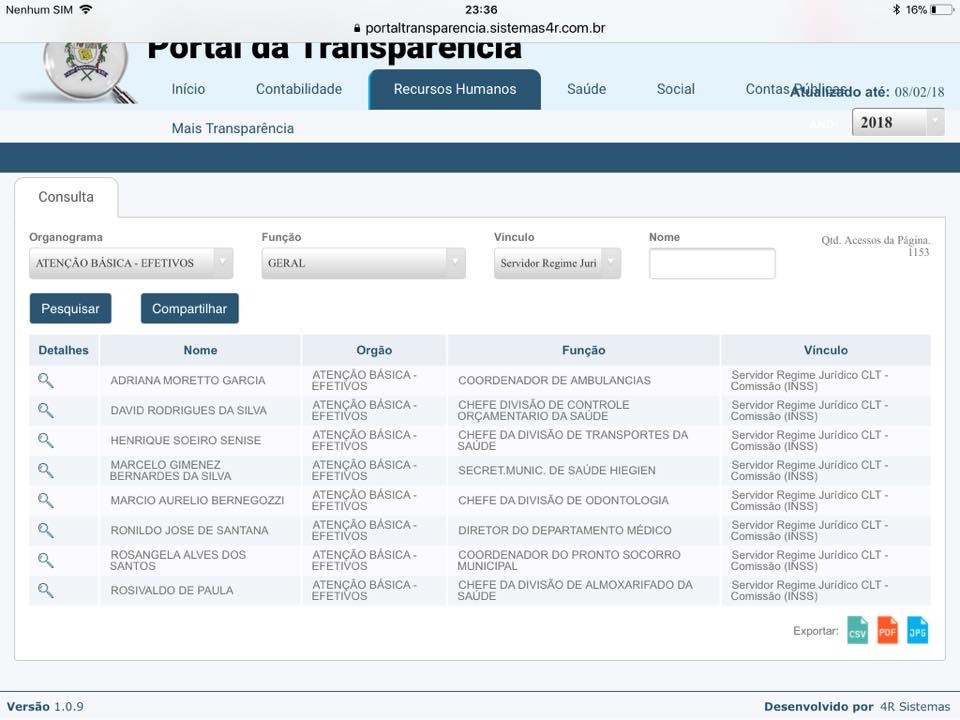The height and width of the screenshot is (720, 960).
Task: Open the Social tab
Action: click(x=676, y=89)
